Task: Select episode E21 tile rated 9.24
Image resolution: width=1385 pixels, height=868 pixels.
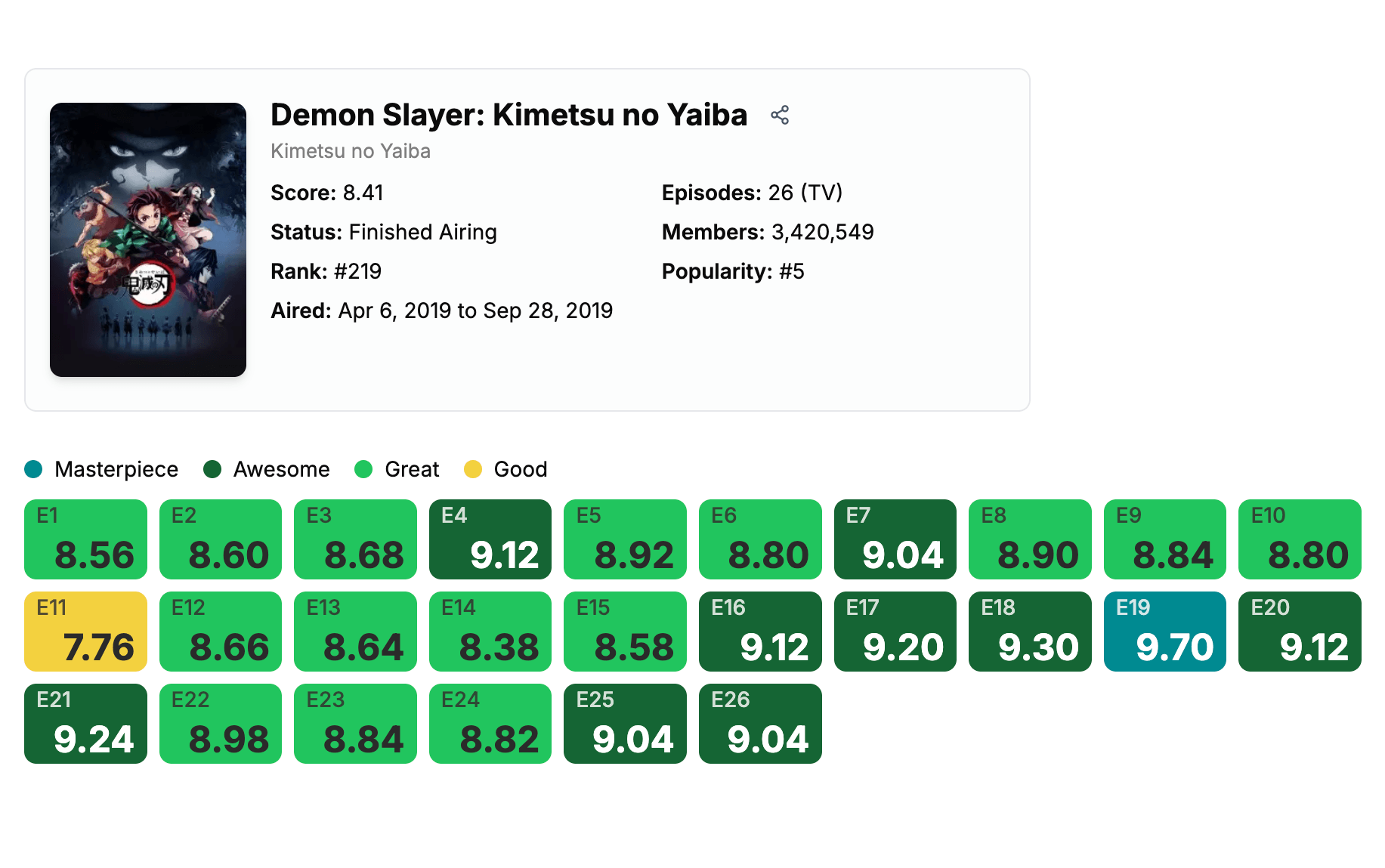Action: click(x=85, y=724)
